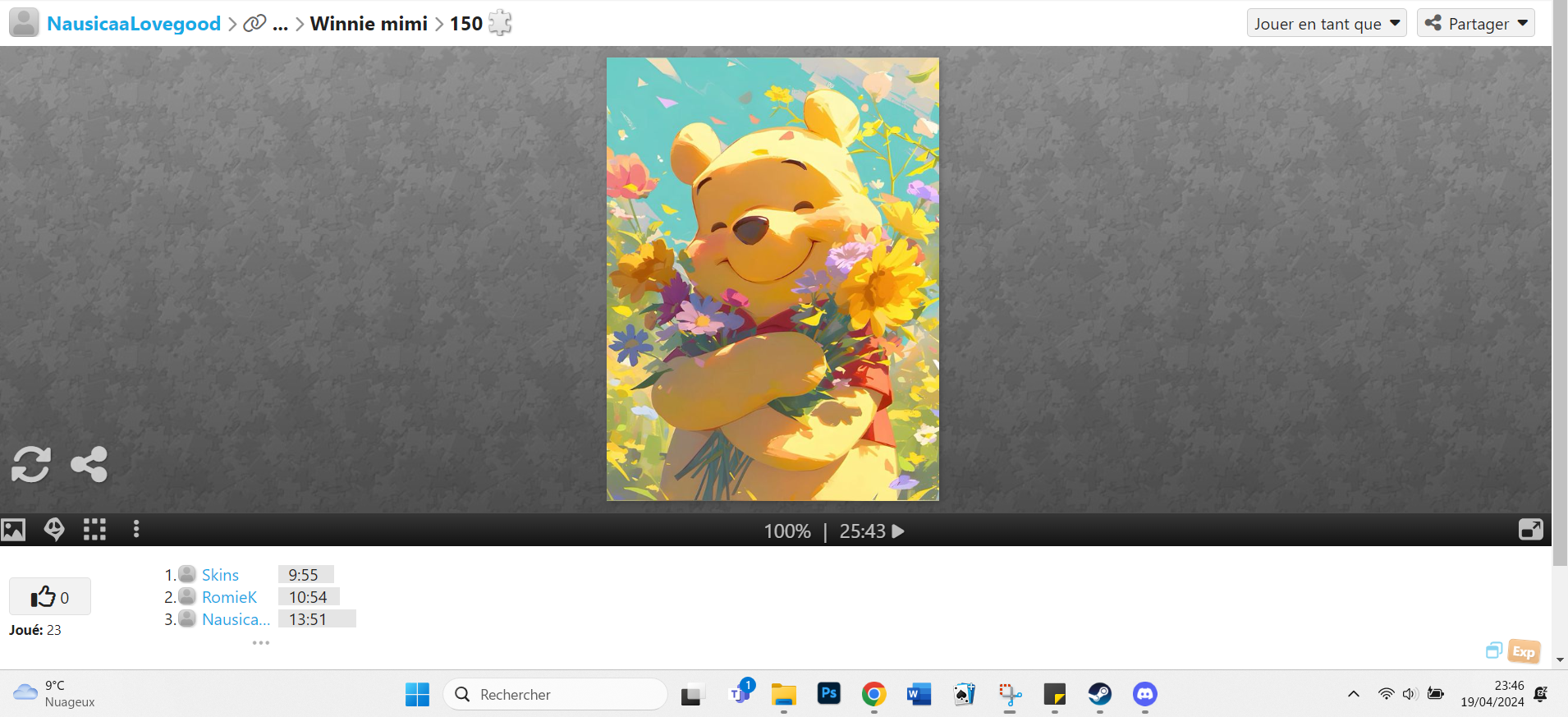This screenshot has height=717, width=1568.
Task: Open the Nausica... player profile
Action: click(x=236, y=619)
